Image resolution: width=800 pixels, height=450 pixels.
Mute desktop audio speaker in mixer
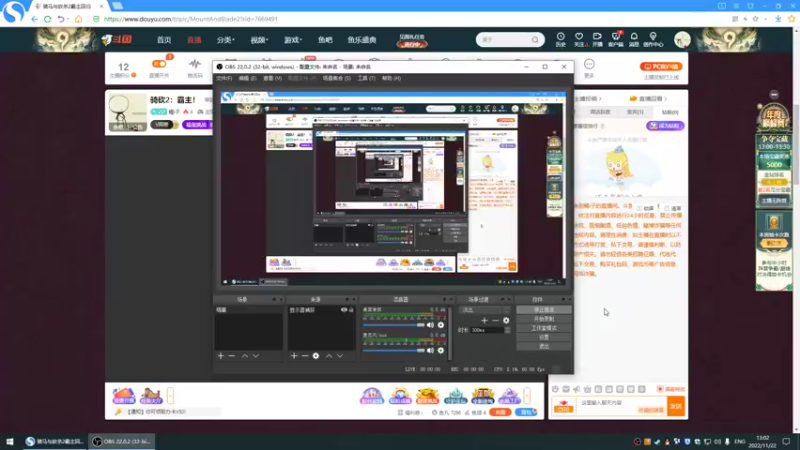coord(430,325)
